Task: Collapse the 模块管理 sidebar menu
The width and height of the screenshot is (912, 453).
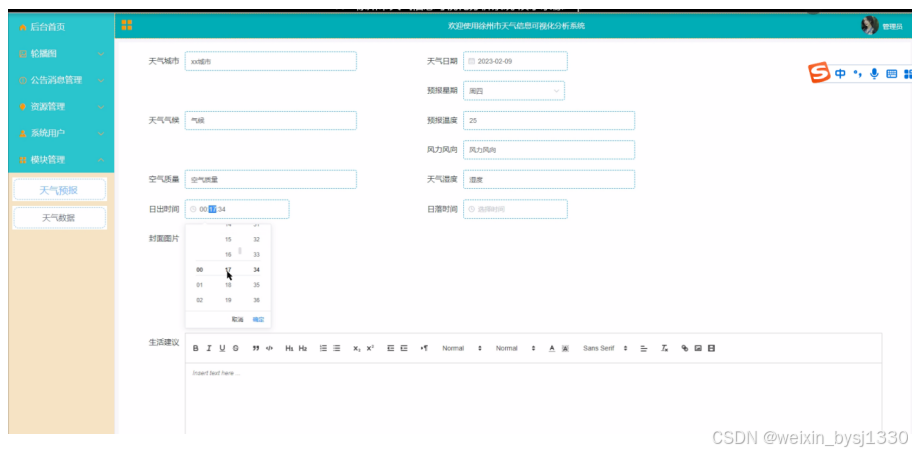Action: [61, 159]
